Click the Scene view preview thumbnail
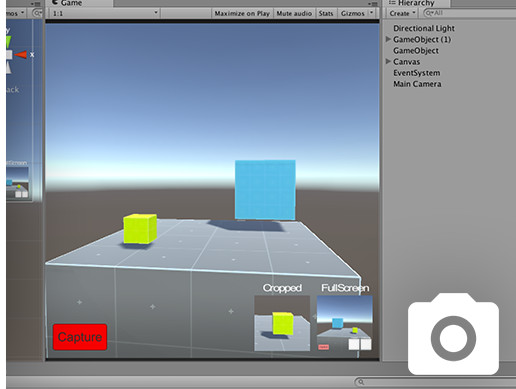516x389 pixels. click(17, 183)
